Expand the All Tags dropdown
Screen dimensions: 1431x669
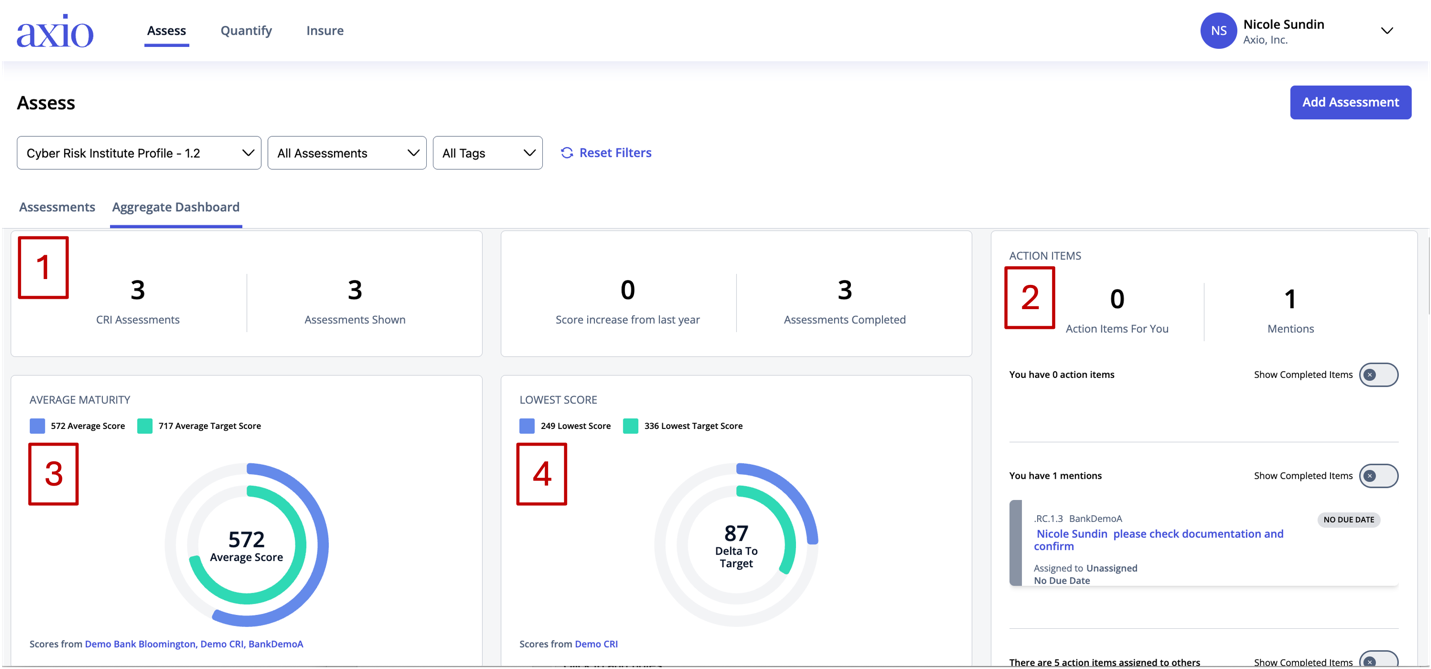click(488, 153)
